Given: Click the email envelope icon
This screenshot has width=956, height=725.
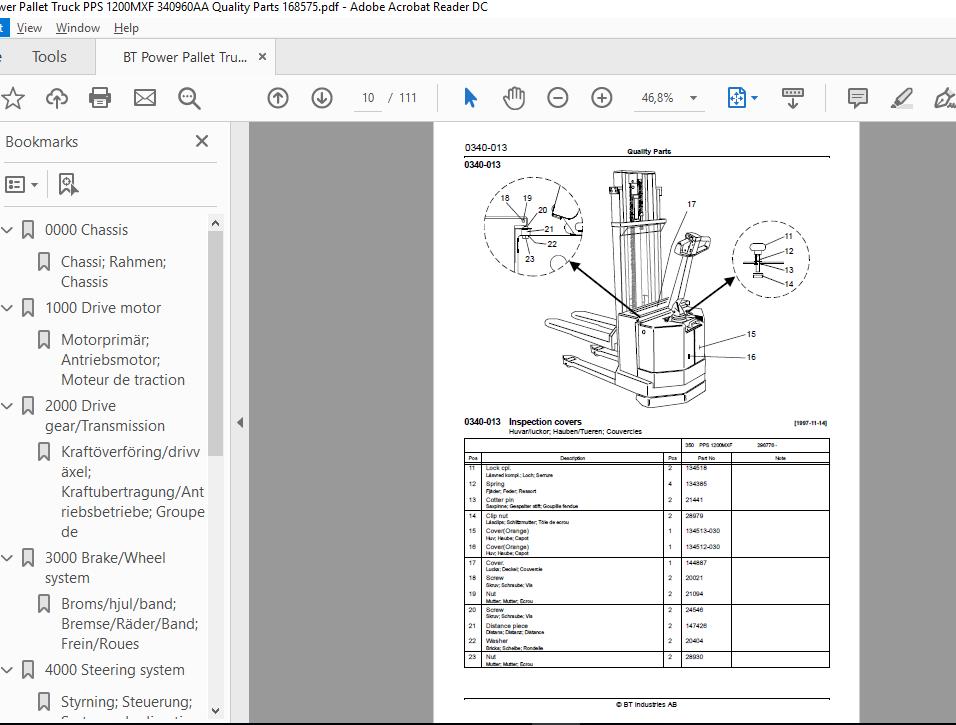Looking at the screenshot, I should tap(144, 98).
